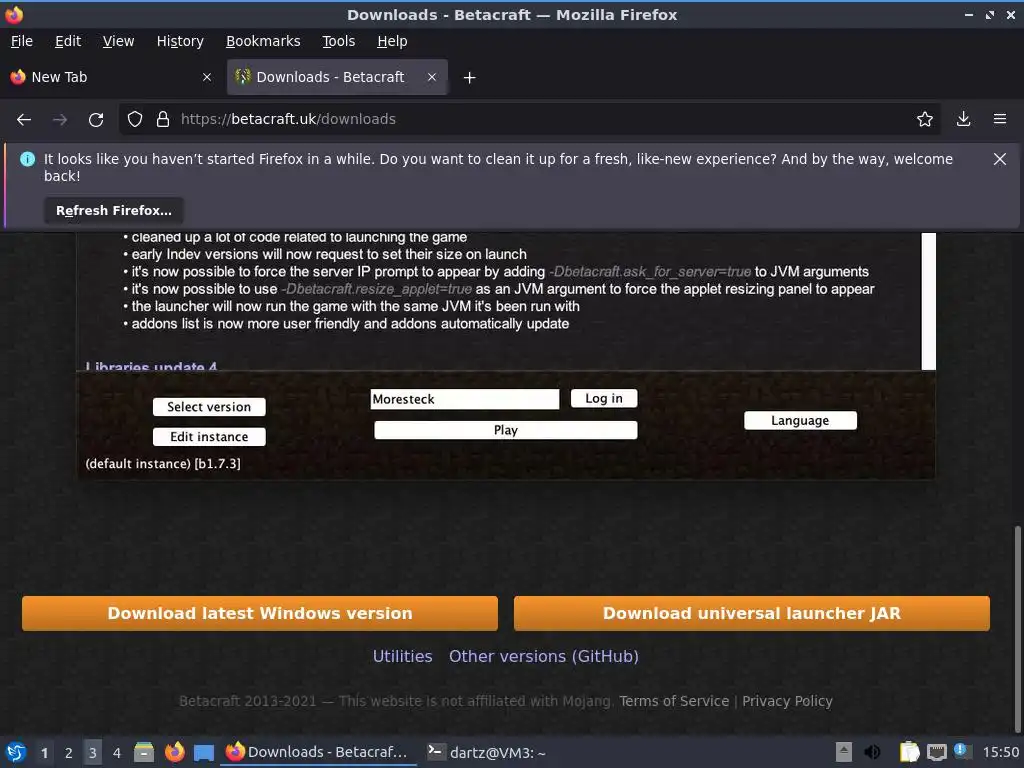Click the network monitor tray icon
Viewport: 1024px width, 768px height.
click(x=936, y=752)
